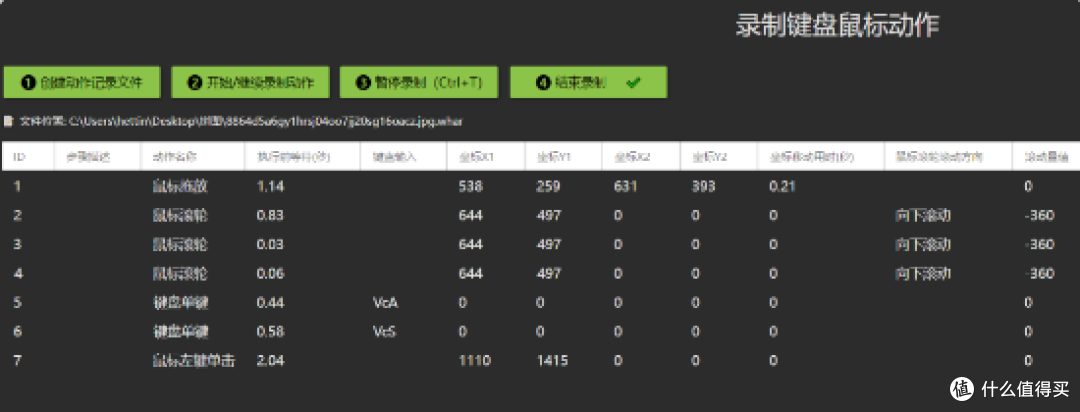Start recording with 开始/继续录制动作 button
The width and height of the screenshot is (1080, 412).
point(250,83)
